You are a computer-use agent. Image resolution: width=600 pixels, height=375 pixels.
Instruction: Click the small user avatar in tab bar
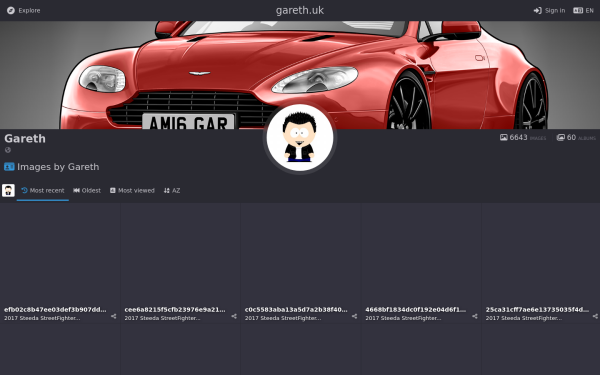tap(8, 190)
